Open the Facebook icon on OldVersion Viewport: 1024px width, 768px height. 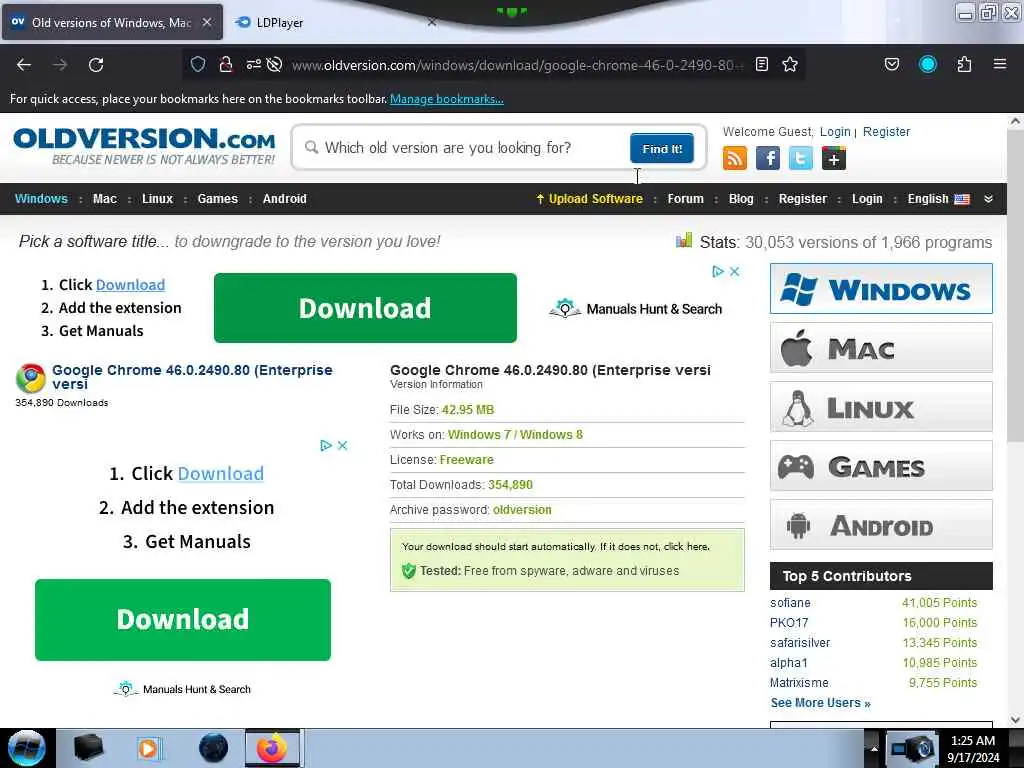(767, 158)
